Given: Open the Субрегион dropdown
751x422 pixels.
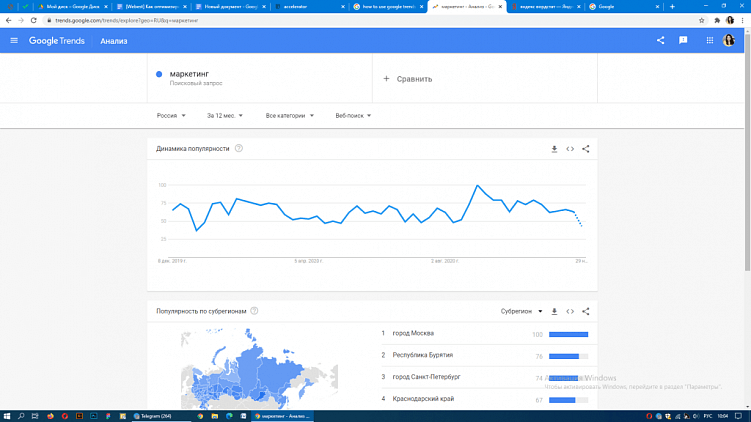Looking at the screenshot, I should [521, 311].
